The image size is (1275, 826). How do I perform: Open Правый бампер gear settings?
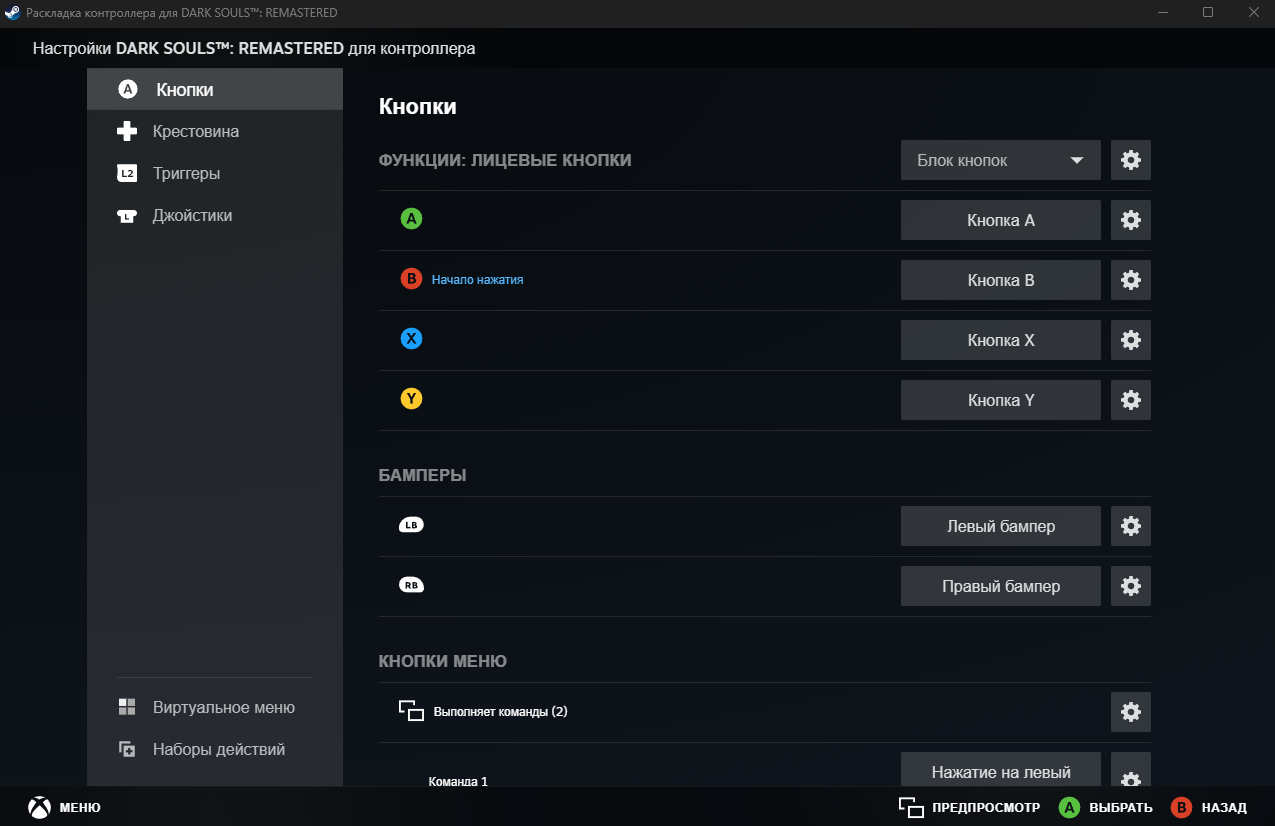point(1131,586)
